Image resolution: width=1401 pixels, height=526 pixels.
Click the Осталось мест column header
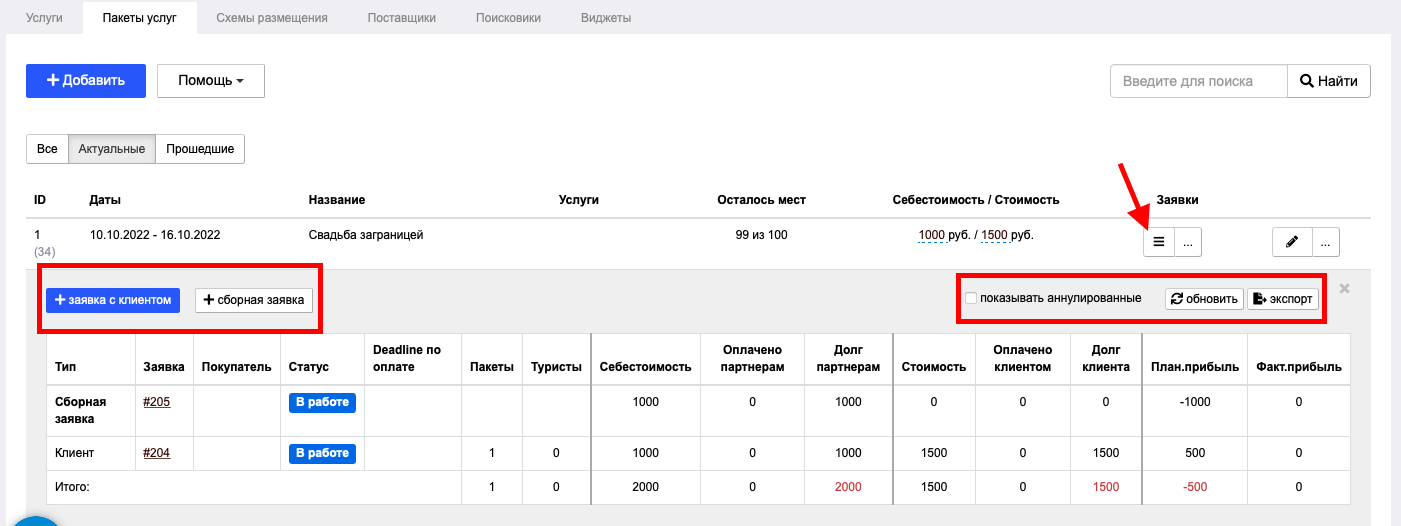tap(761, 200)
